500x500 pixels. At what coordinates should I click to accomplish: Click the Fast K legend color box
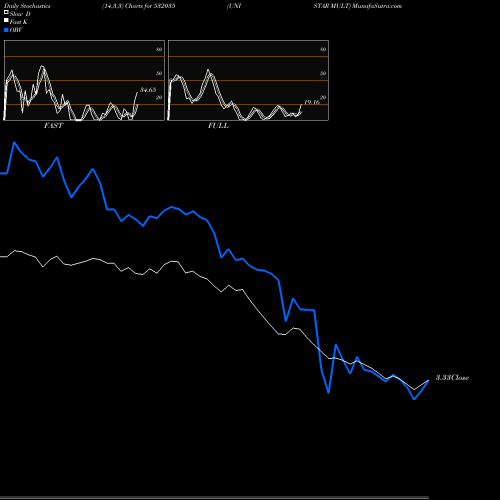(6, 20)
